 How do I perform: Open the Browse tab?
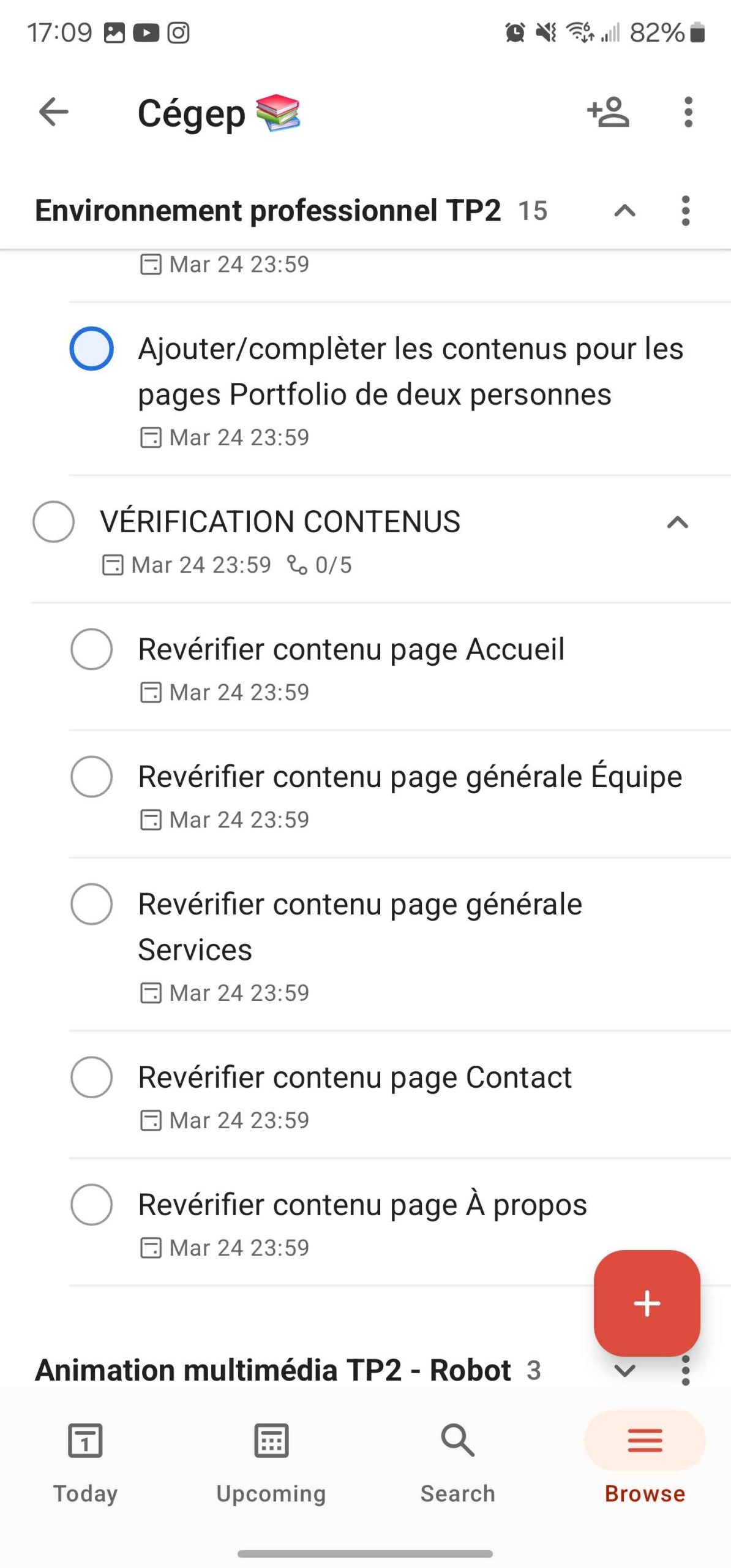645,1459
